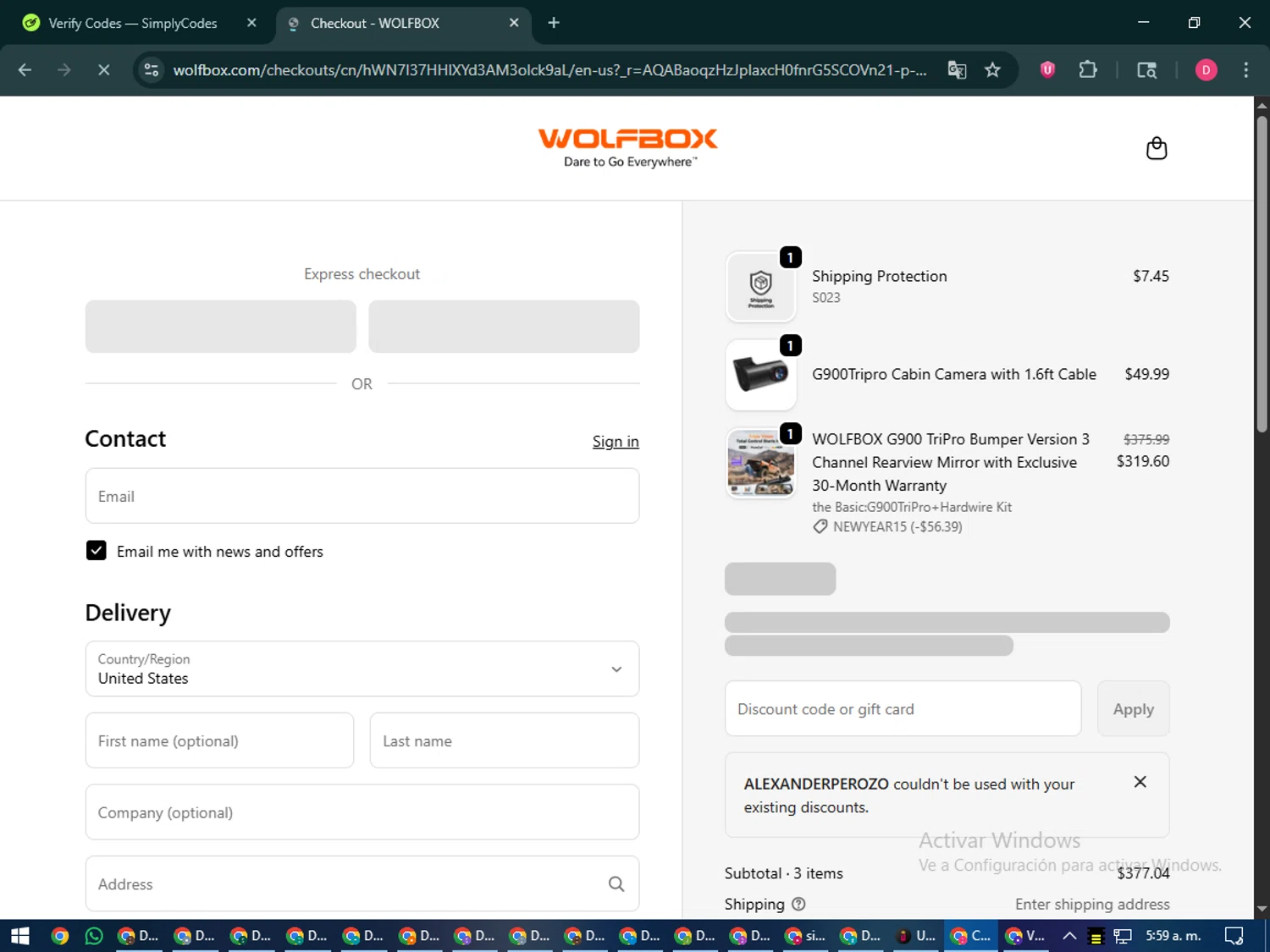The width and height of the screenshot is (1270, 952).
Task: Uncheck Email me with news and offers
Action: (x=97, y=551)
